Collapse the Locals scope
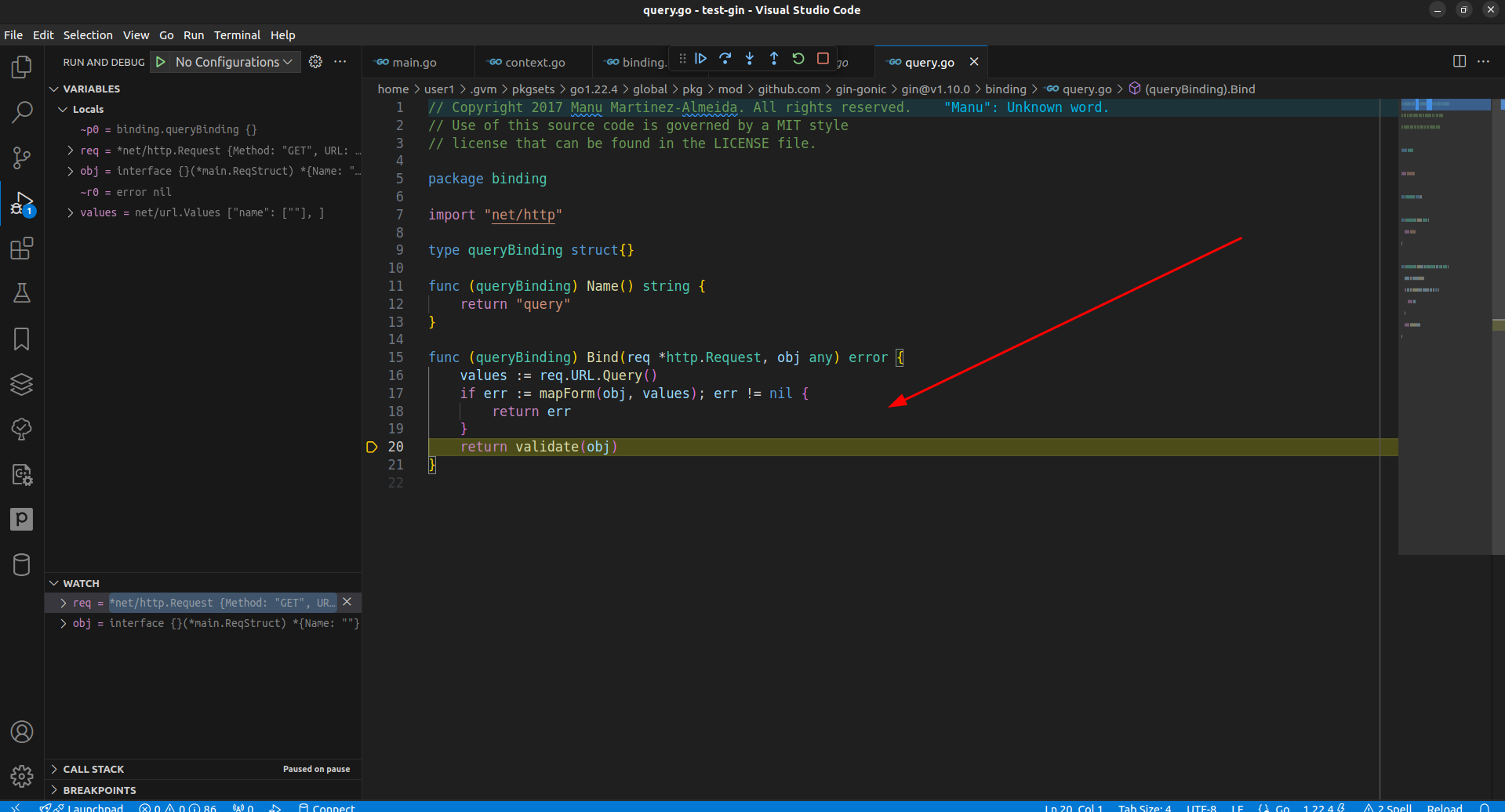Image resolution: width=1505 pixels, height=812 pixels. tap(88, 109)
